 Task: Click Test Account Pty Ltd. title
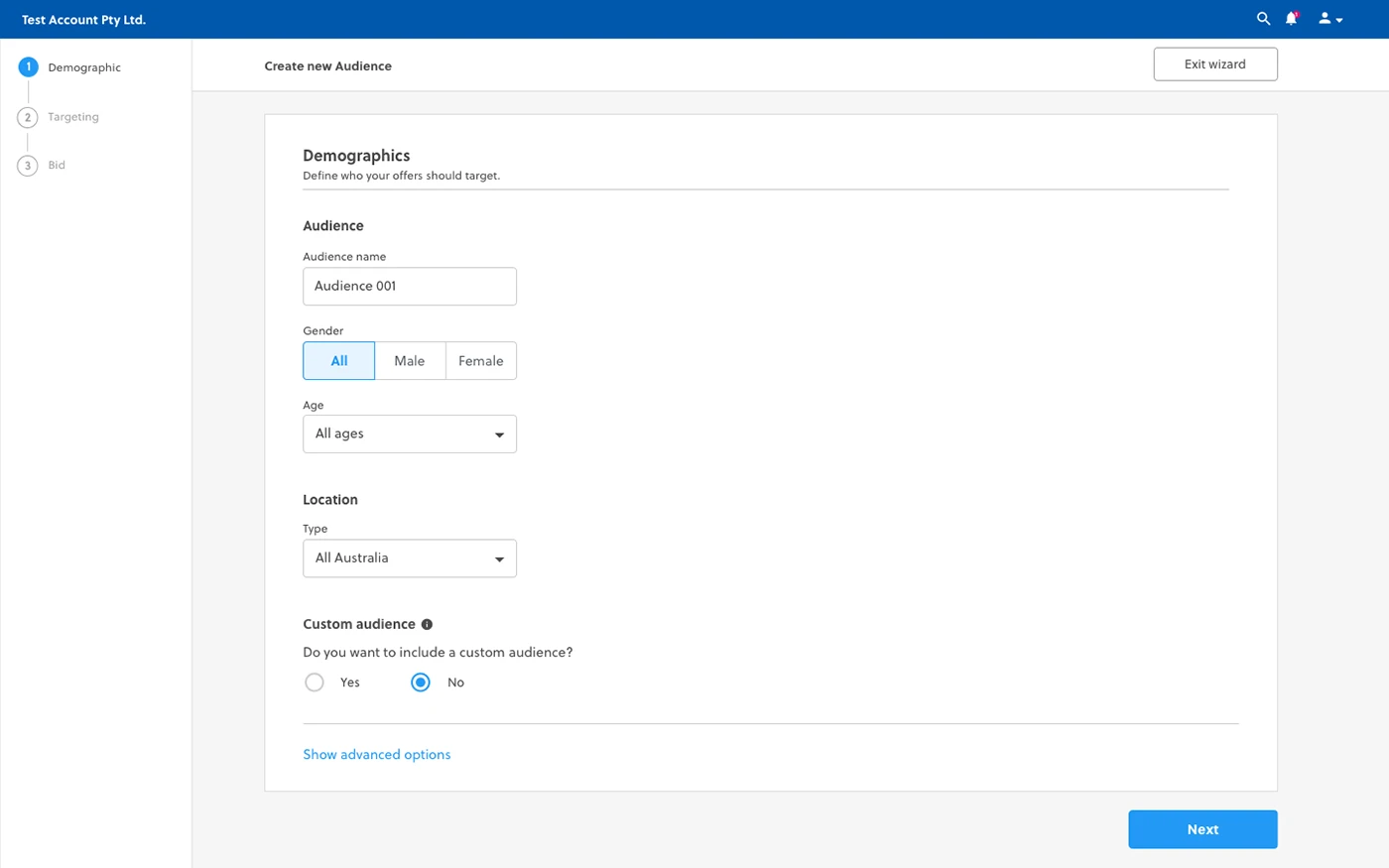[x=83, y=20]
